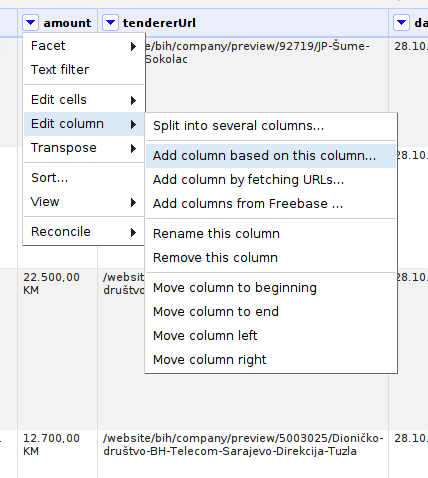Viewport: 428px width, 478px height.
Task: Expand the Reconcile submenu
Action: click(x=84, y=232)
